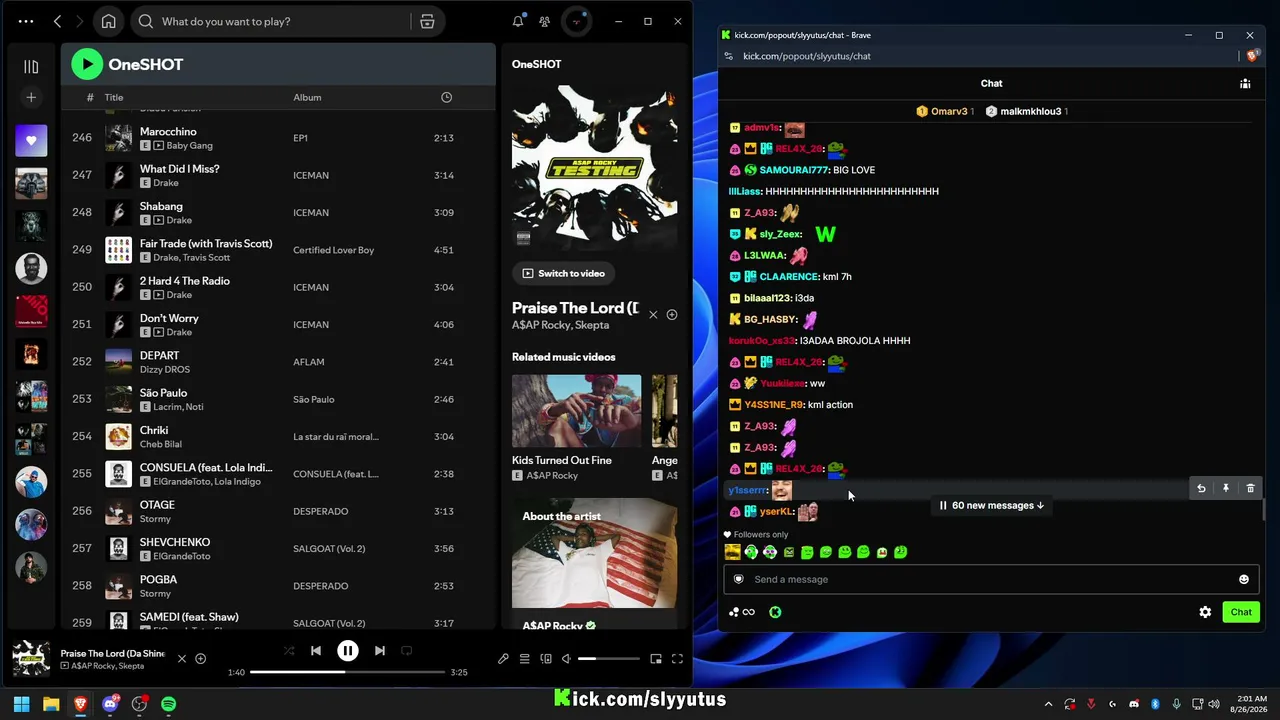
Task: Hide the now playing song with the X icon
Action: [x=653, y=314]
